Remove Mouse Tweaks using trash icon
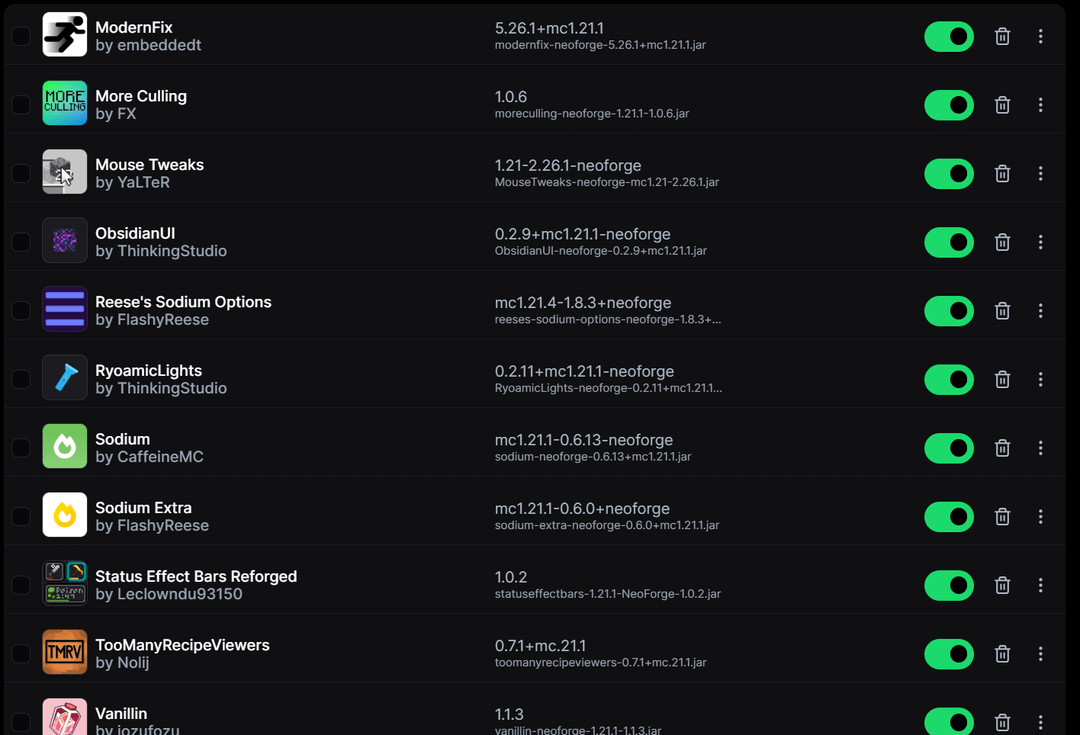 point(1002,173)
